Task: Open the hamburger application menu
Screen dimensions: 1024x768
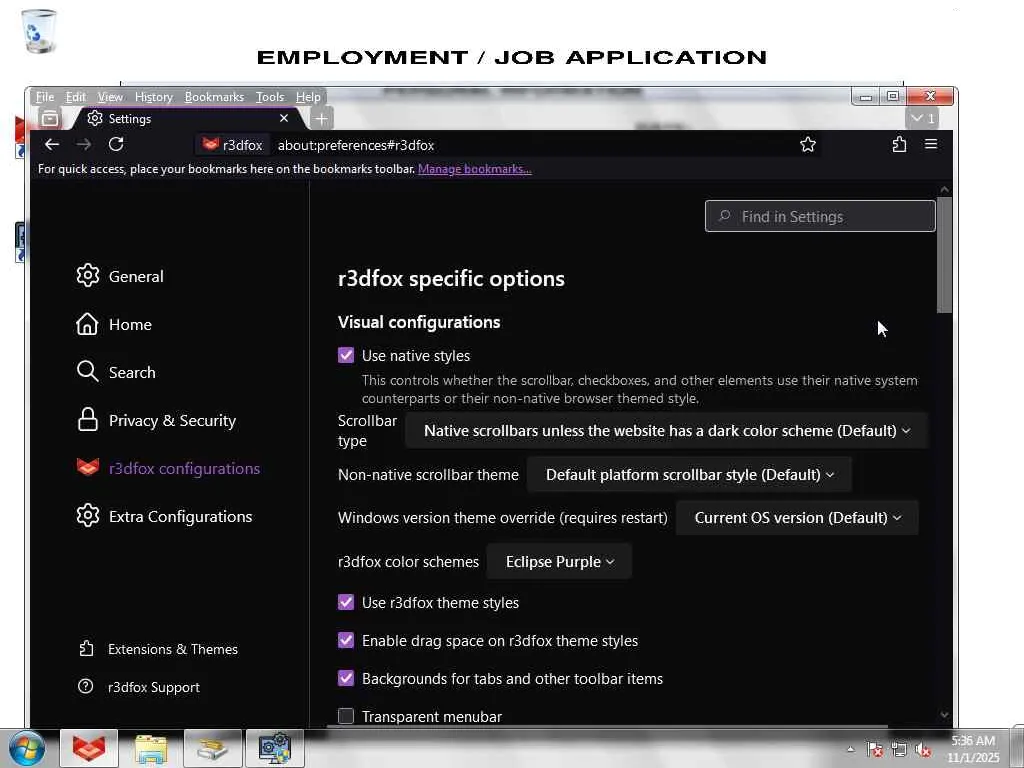Action: pyautogui.click(x=931, y=144)
